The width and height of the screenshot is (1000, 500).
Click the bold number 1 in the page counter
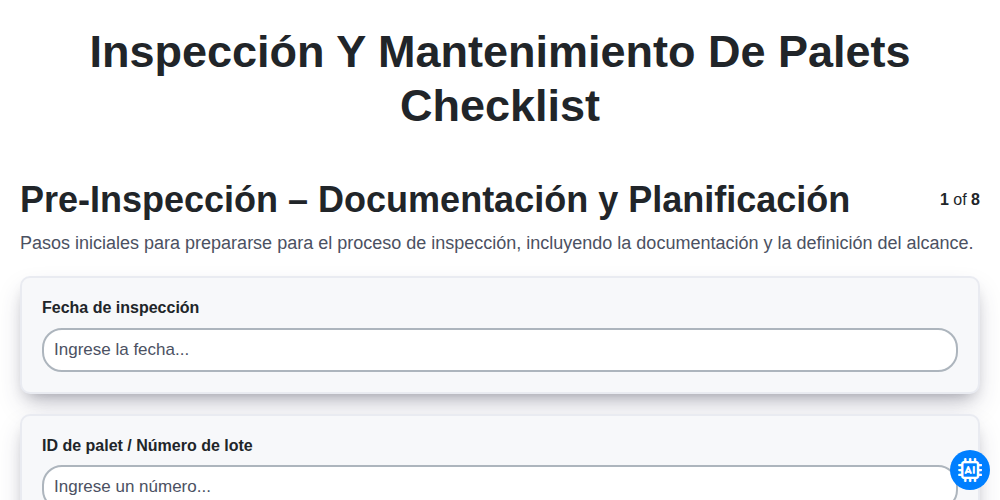click(944, 200)
